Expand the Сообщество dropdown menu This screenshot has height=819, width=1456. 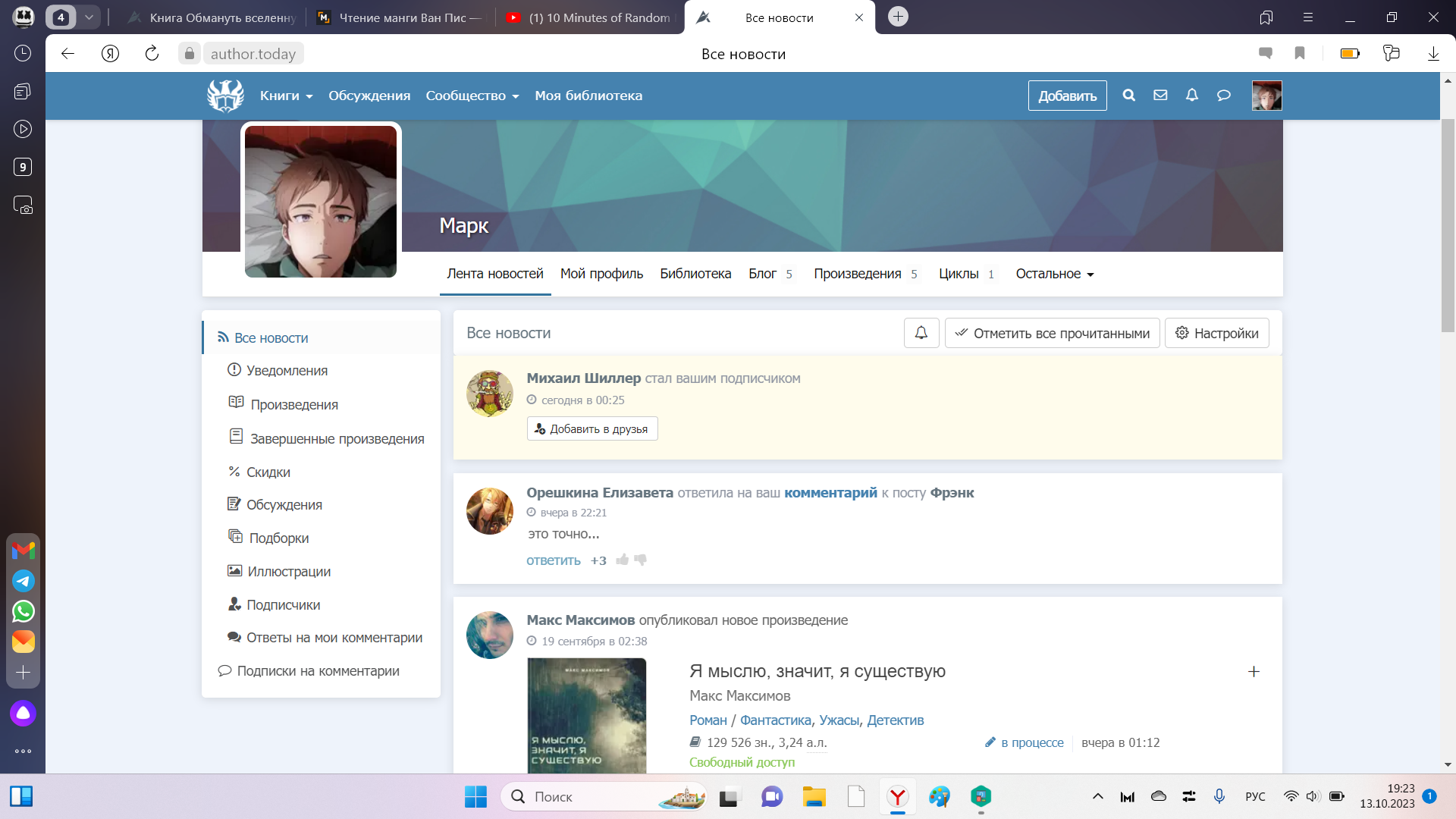pyautogui.click(x=472, y=96)
